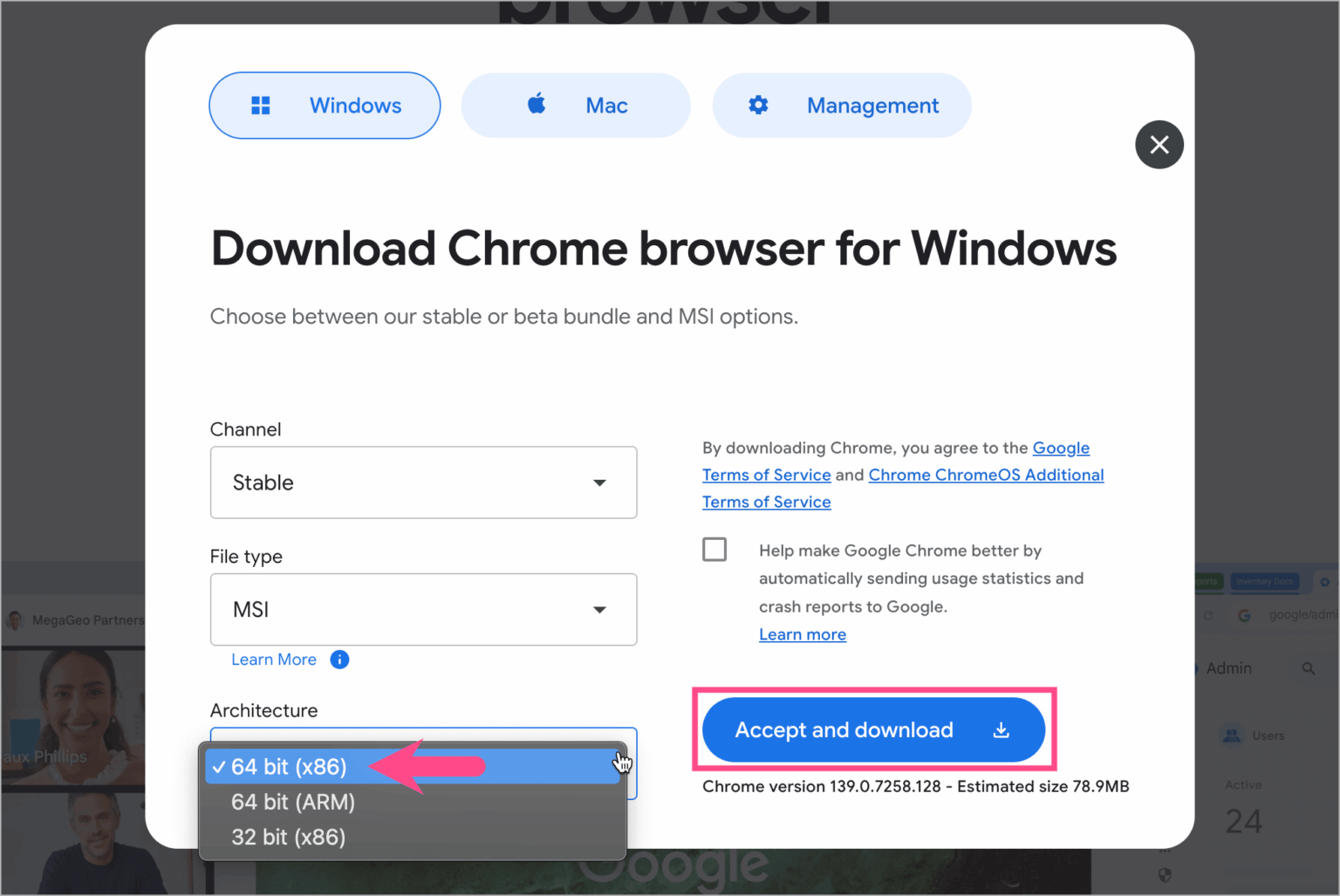The width and height of the screenshot is (1340, 896).
Task: Click the download icon inside Accept and download
Action: [x=1001, y=729]
